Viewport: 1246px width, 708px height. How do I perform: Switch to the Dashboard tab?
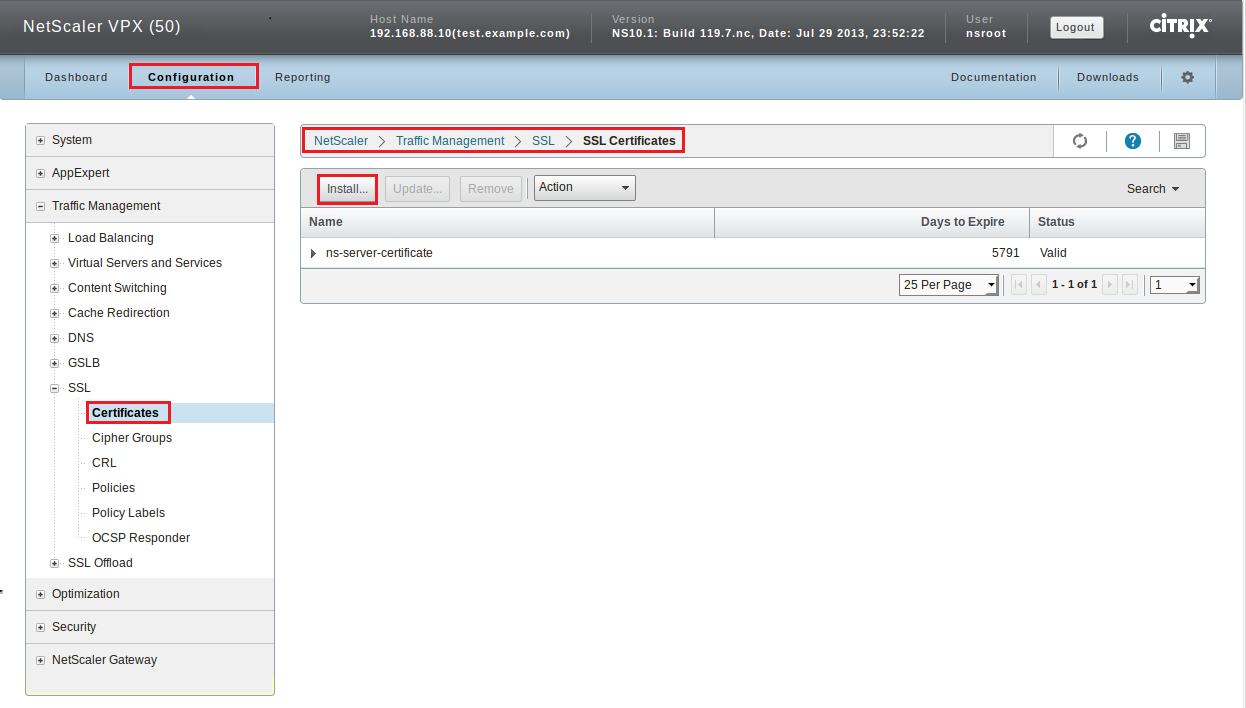(76, 77)
